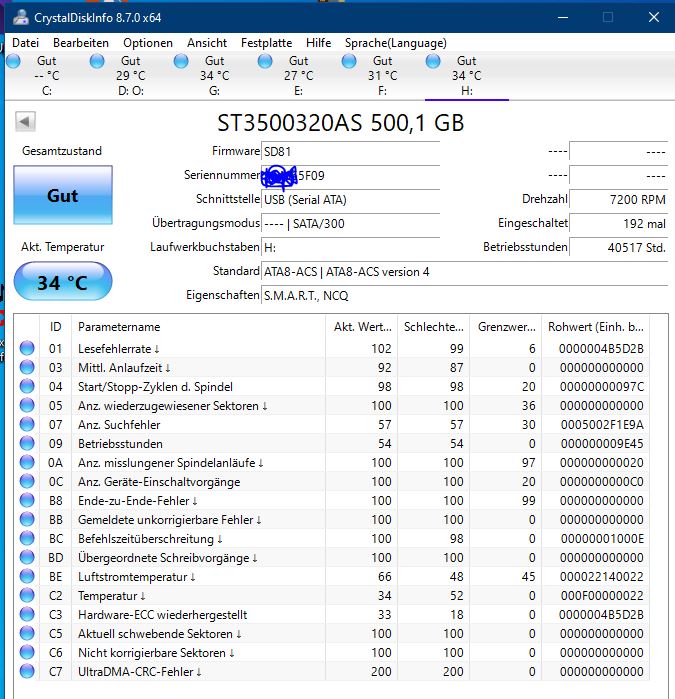675x699 pixels.
Task: Click the drive title ST3500320AS 500,1 GB
Action: (x=341, y=123)
